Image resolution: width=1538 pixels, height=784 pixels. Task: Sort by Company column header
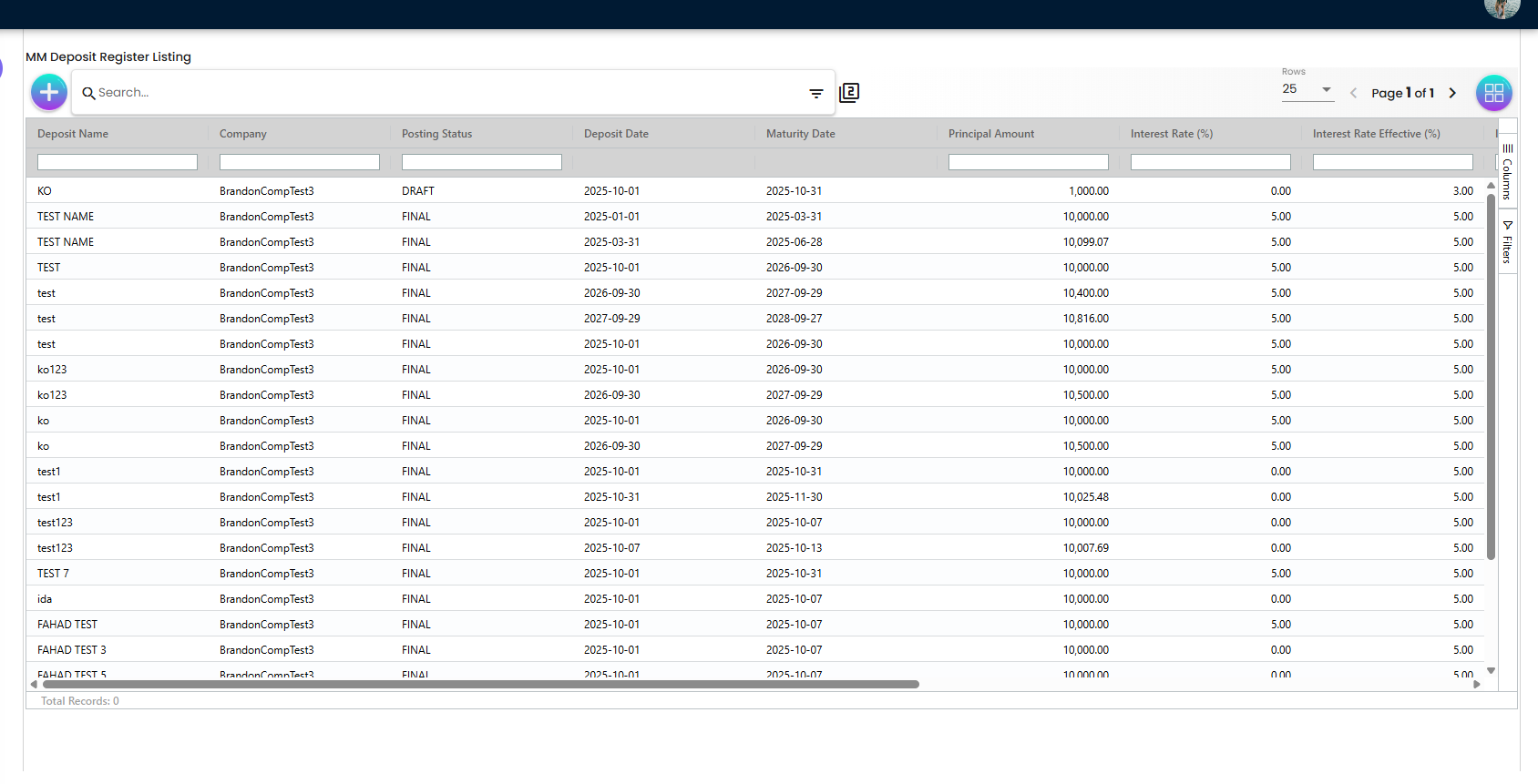[x=243, y=134]
